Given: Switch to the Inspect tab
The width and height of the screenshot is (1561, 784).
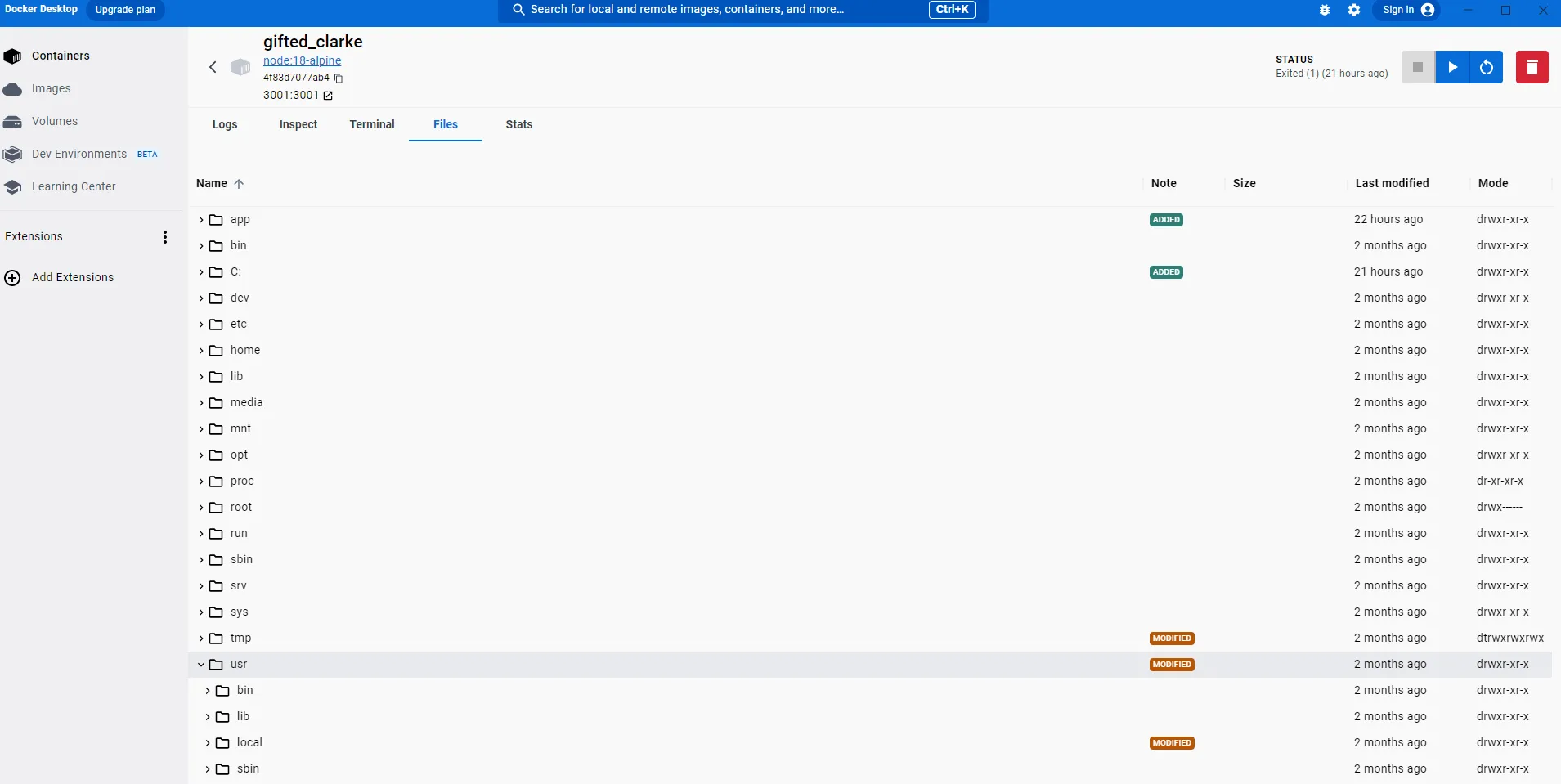Looking at the screenshot, I should (x=298, y=125).
